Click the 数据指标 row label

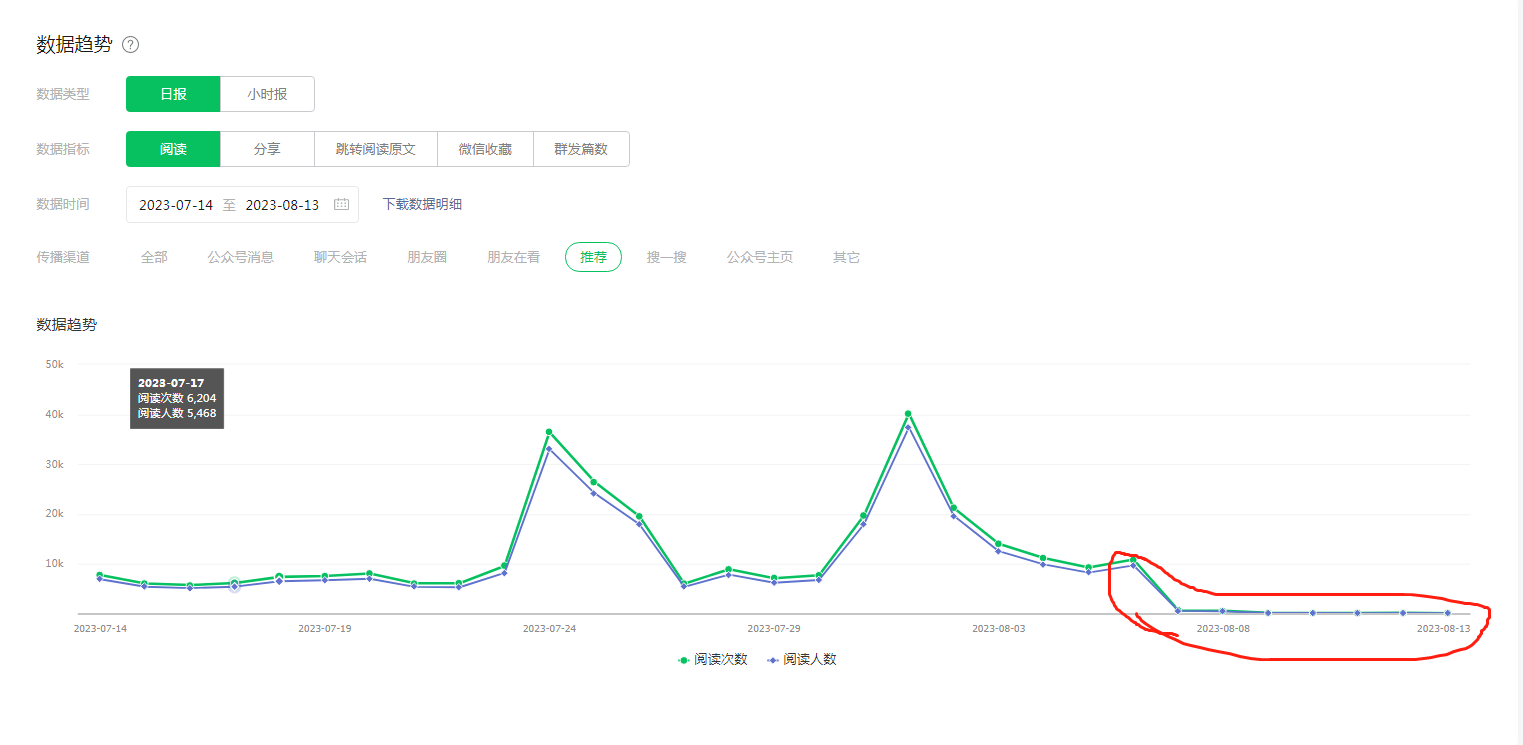tap(63, 149)
